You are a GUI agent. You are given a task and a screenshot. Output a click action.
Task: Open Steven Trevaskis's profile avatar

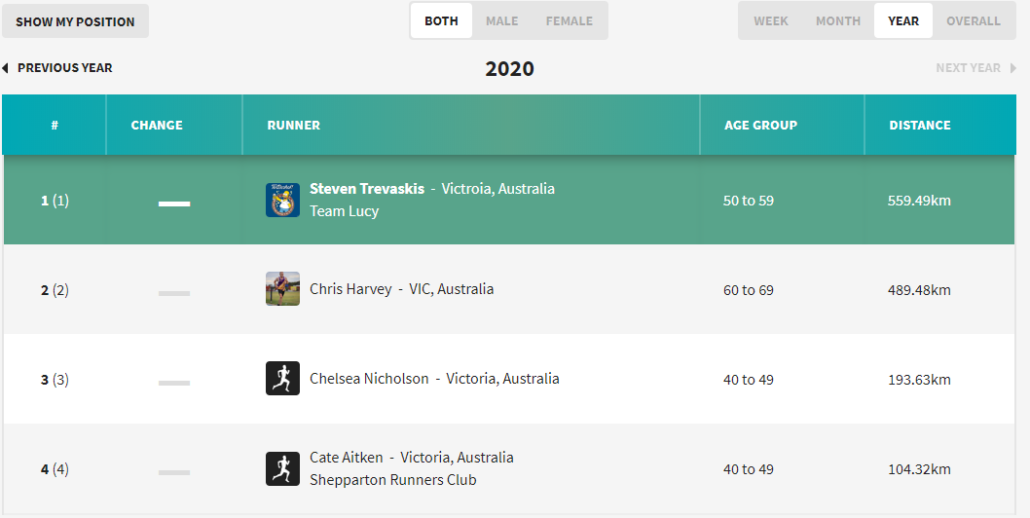(x=282, y=200)
